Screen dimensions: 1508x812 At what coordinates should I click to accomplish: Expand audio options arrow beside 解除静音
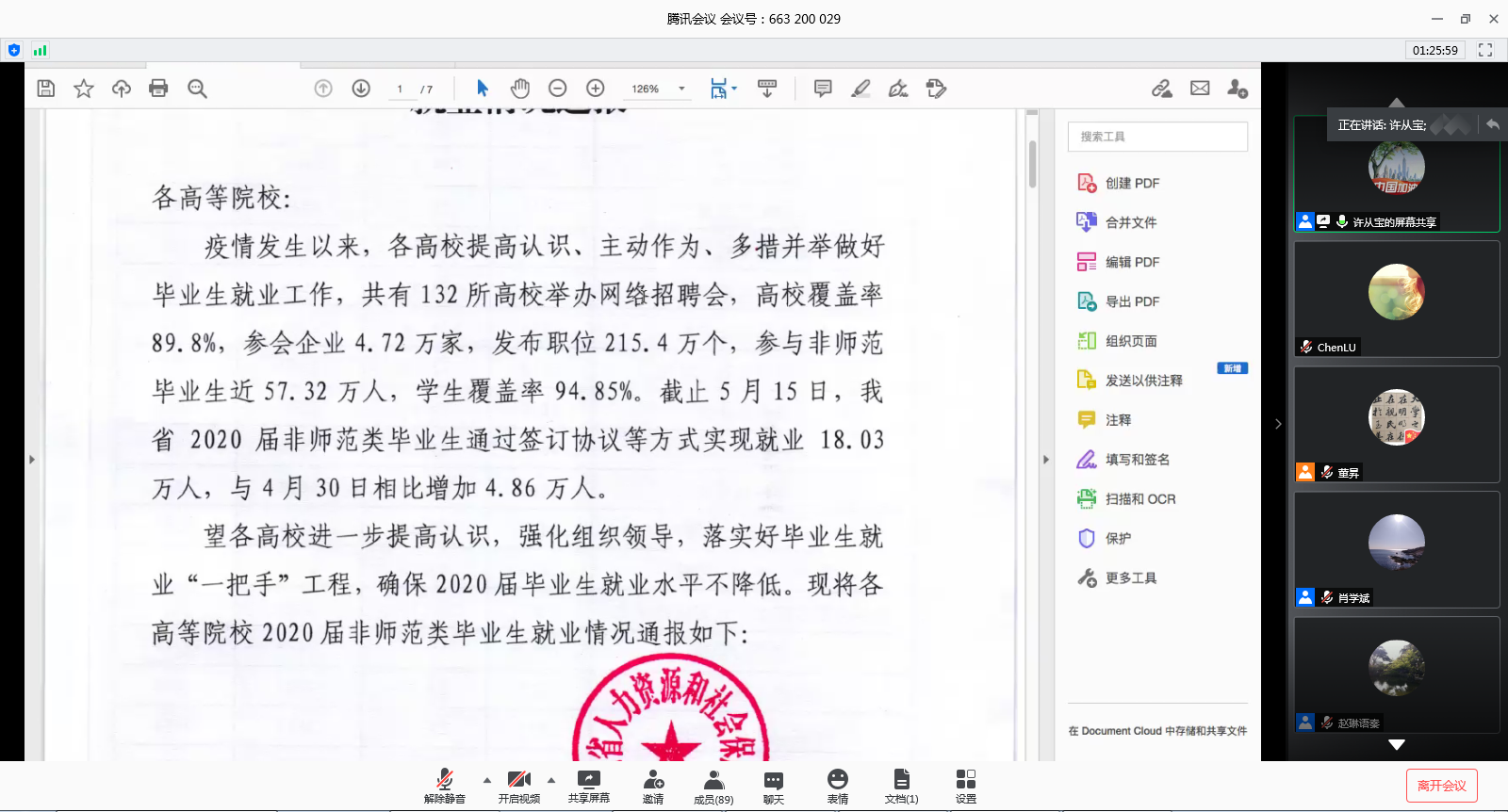click(487, 780)
